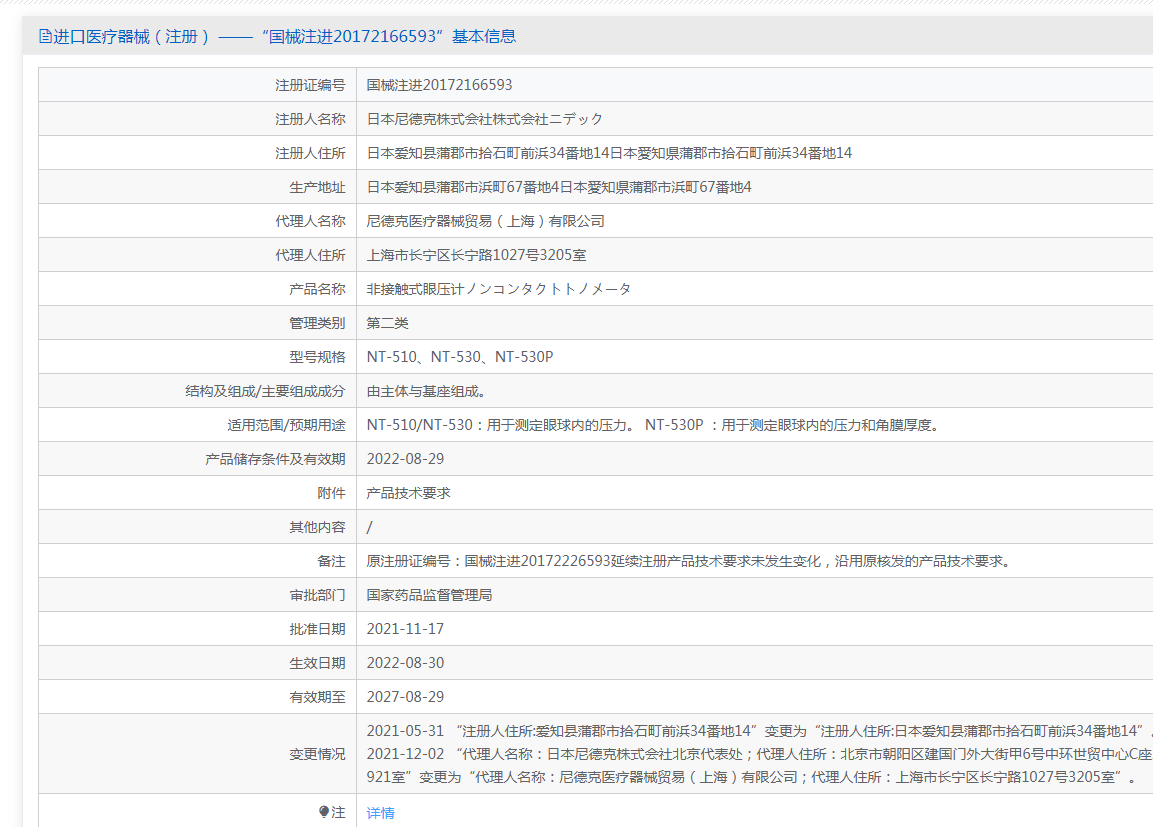Click the 变更情况 label
The width and height of the screenshot is (1153, 827).
(317, 754)
